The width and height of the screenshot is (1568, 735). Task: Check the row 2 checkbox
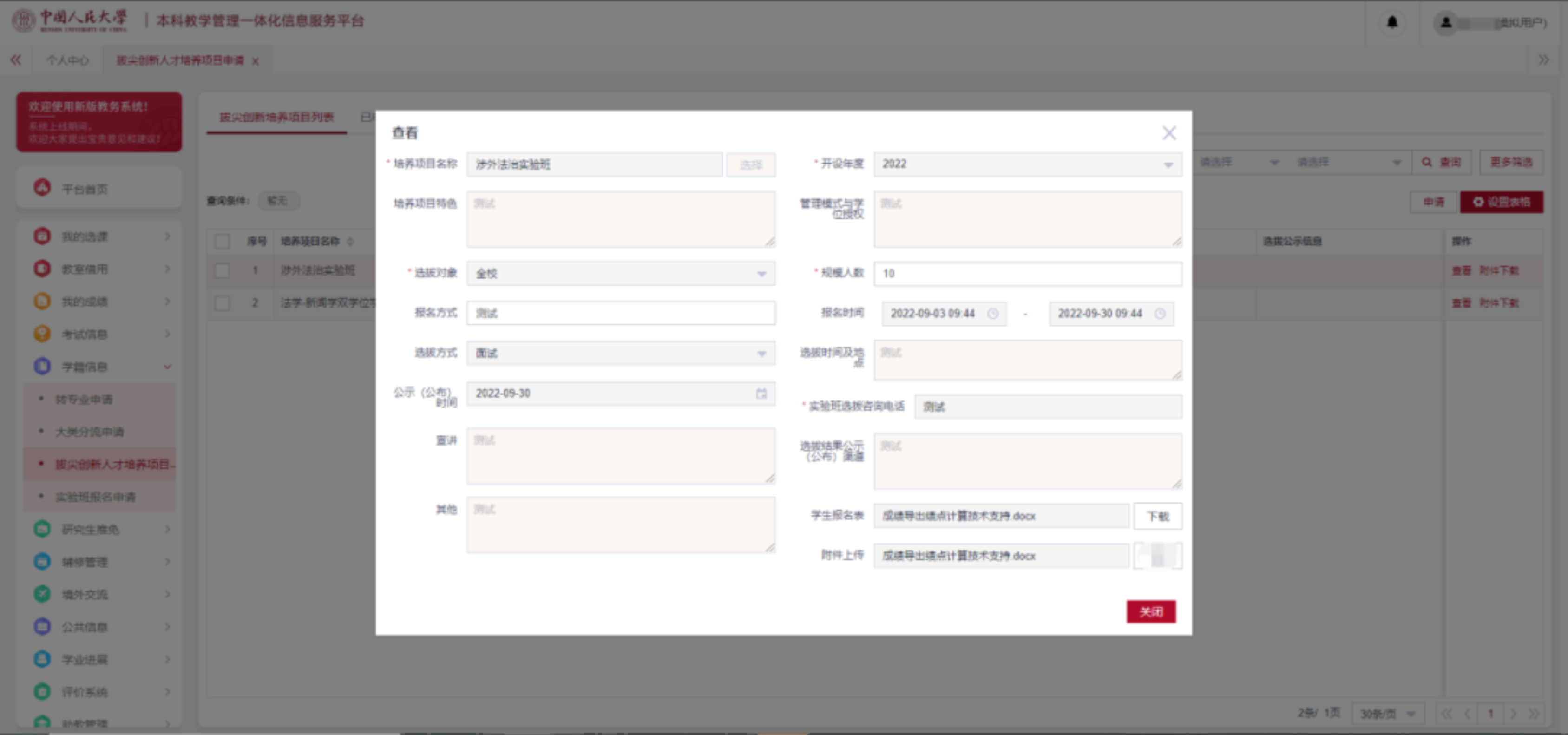point(222,302)
